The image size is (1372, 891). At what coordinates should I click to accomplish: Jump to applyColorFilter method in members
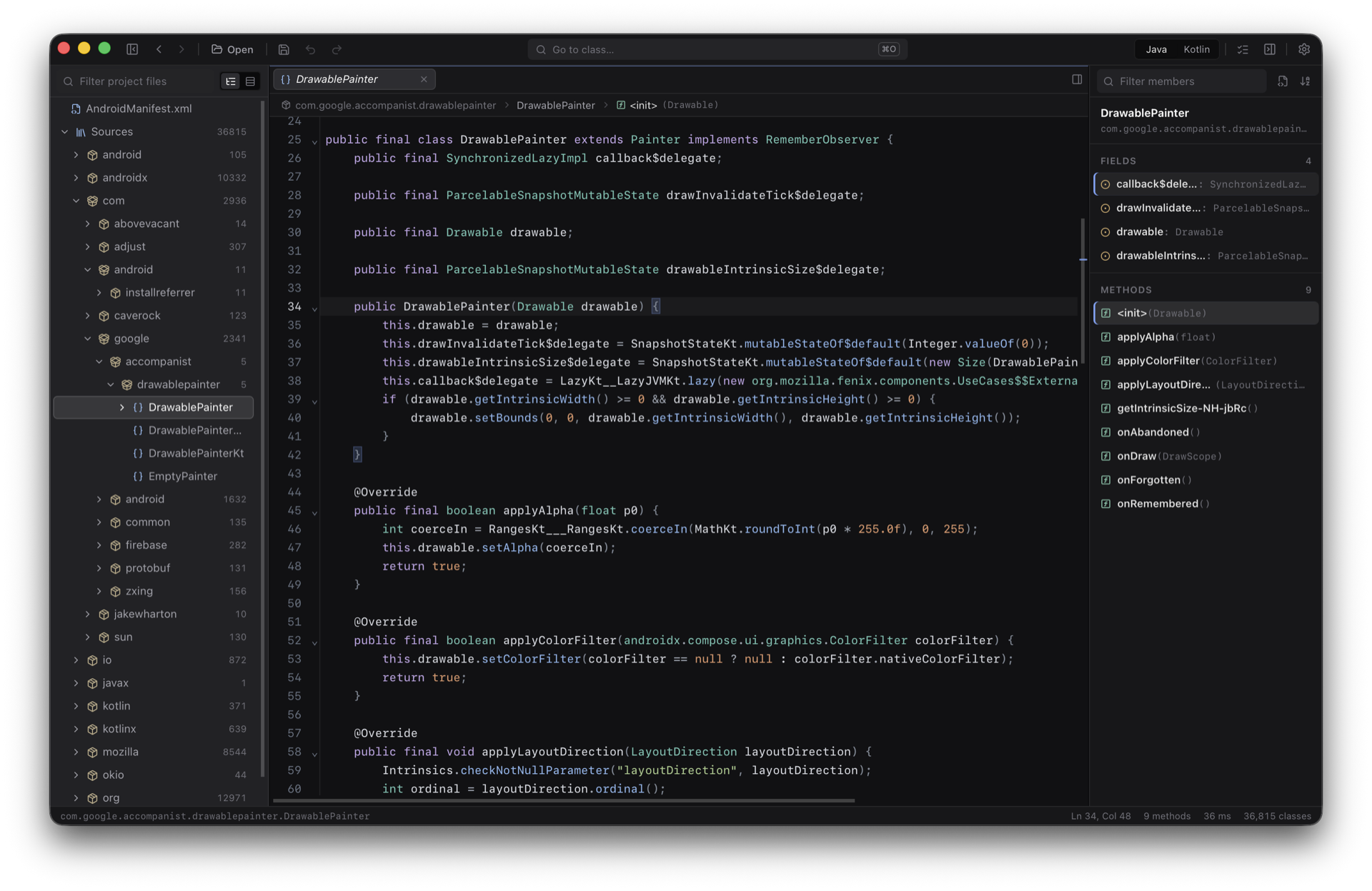click(1206, 361)
